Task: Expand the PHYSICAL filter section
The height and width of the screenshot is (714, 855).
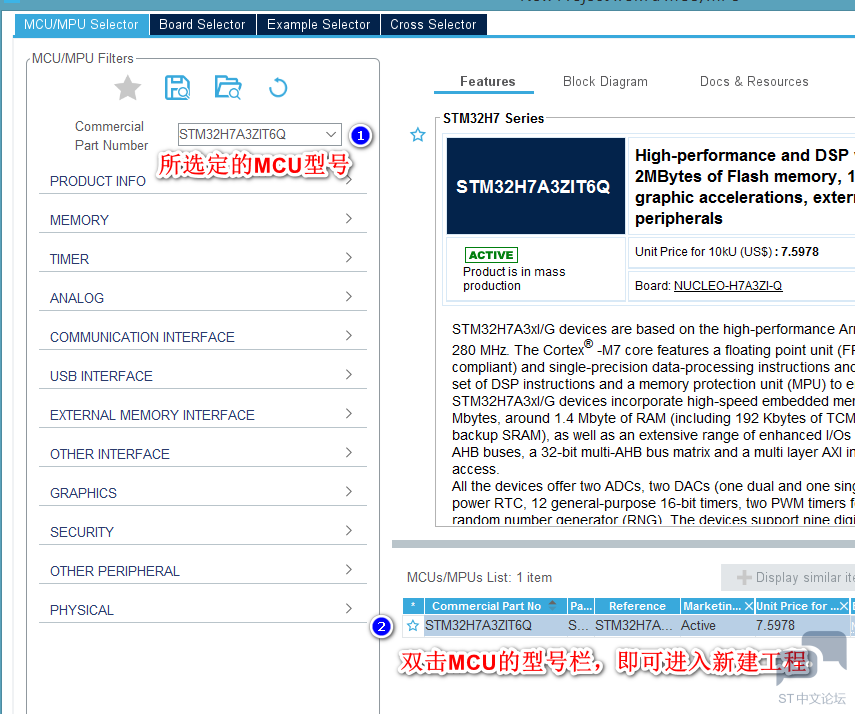Action: click(203, 610)
